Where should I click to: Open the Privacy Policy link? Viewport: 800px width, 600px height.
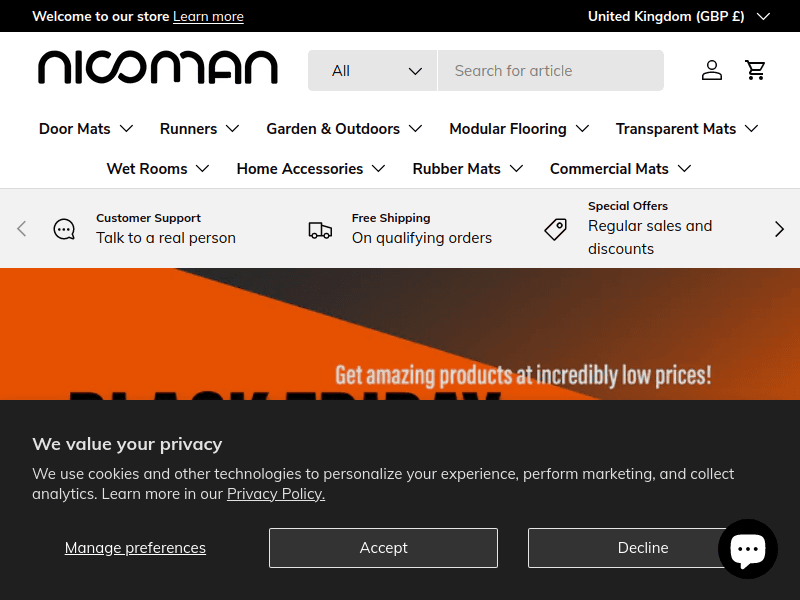(x=275, y=493)
